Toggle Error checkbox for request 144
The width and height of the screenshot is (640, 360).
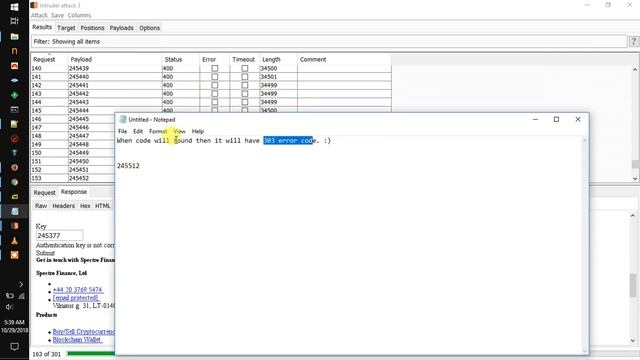click(215, 102)
